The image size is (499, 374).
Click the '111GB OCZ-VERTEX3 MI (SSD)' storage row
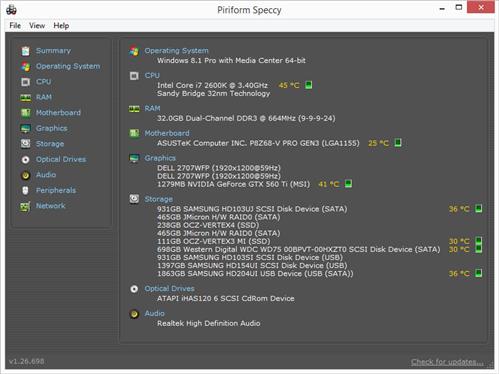pos(213,241)
